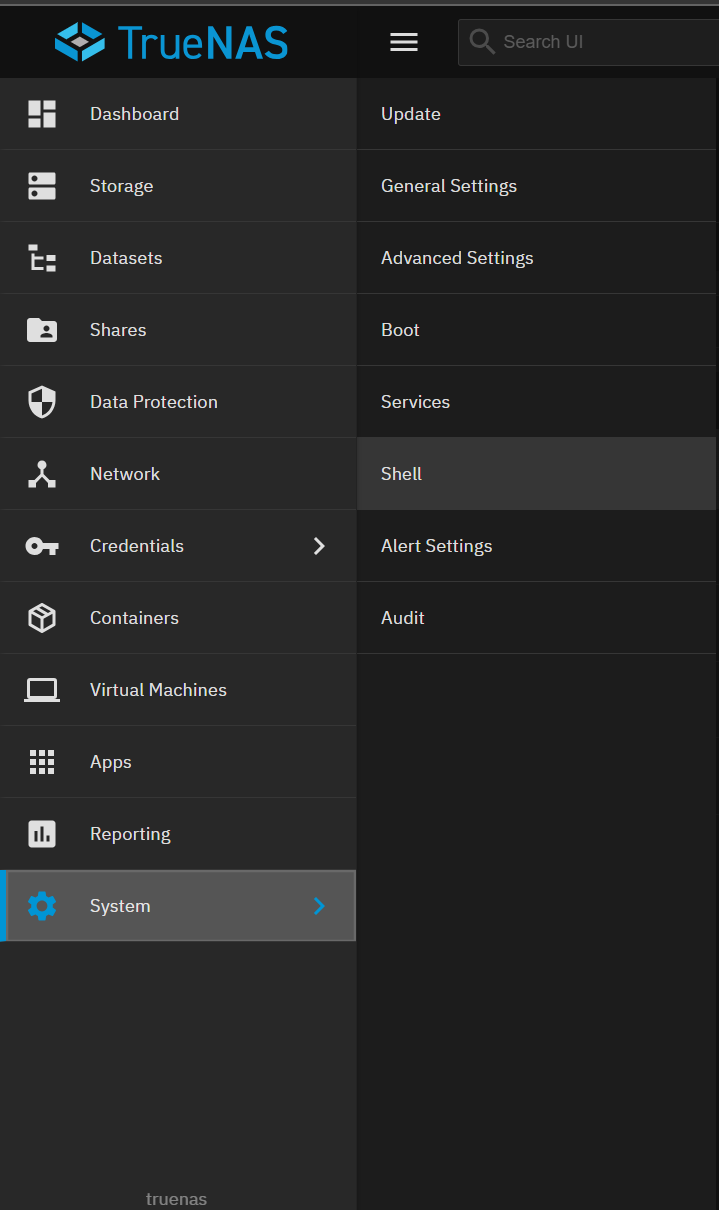Click the TrueNAS logo

(171, 42)
